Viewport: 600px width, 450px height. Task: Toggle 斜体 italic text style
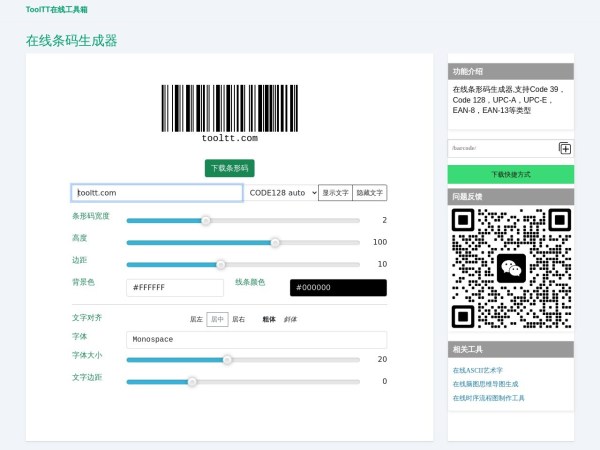point(290,319)
